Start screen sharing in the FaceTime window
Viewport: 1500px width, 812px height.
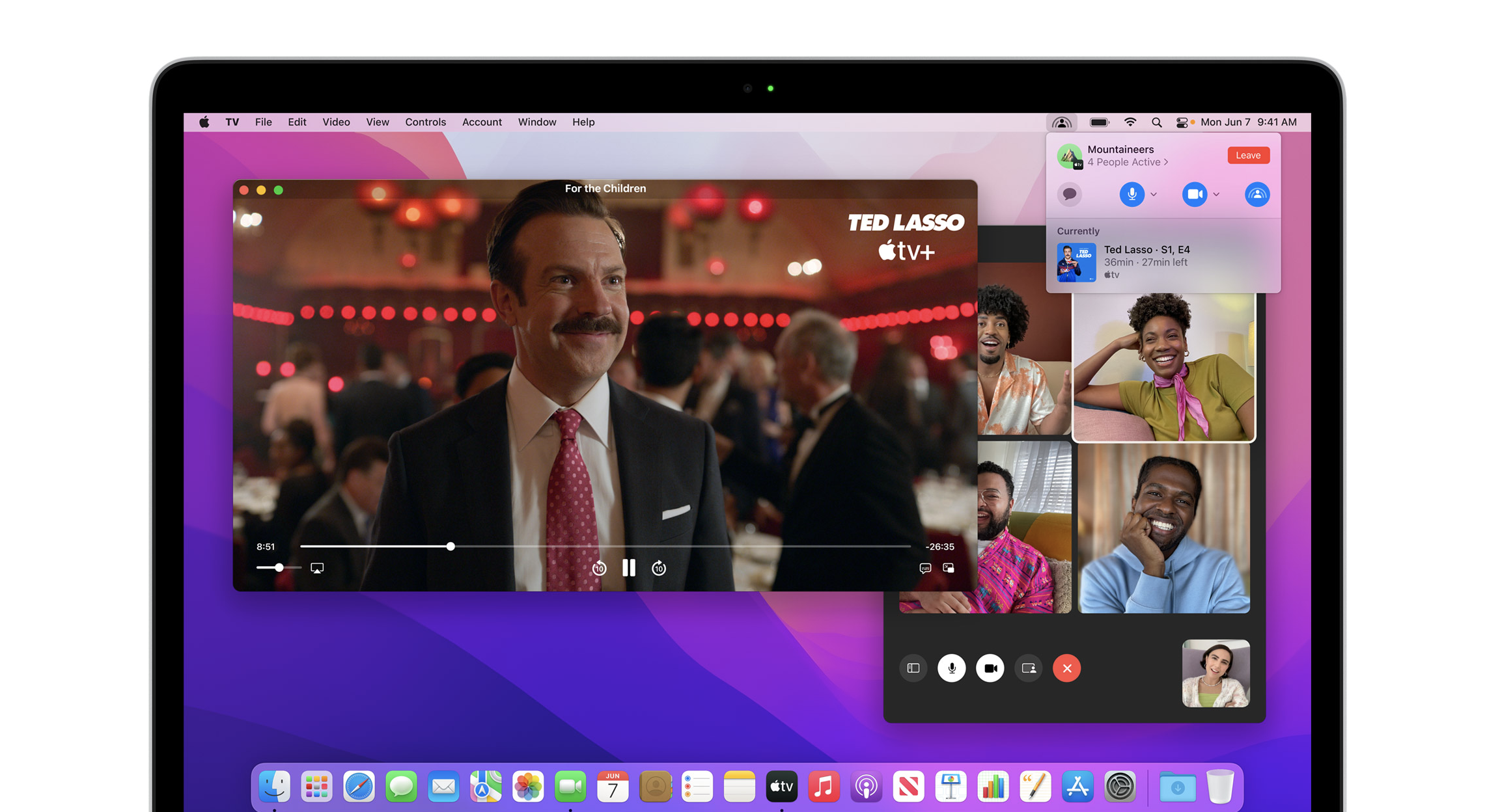click(1029, 668)
